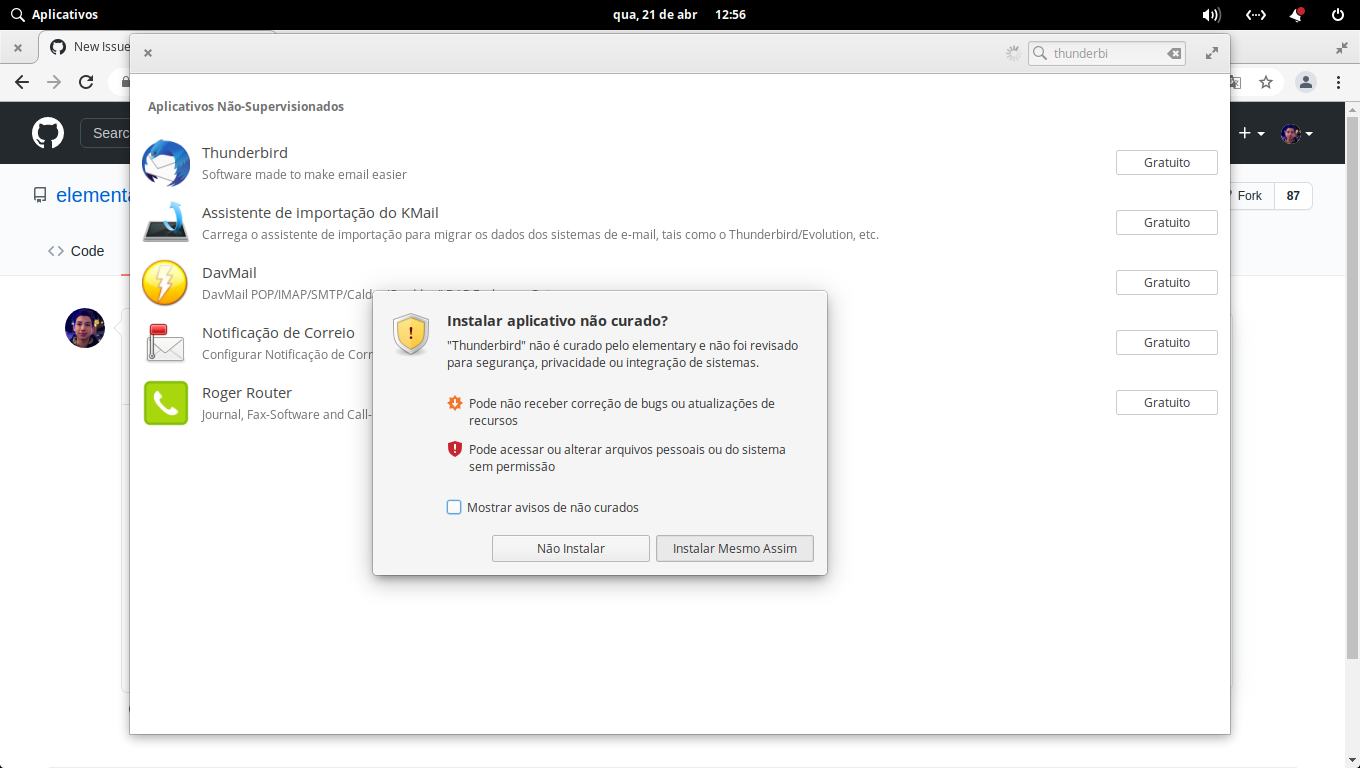The image size is (1360, 768).
Task: Open the browser three-dot menu
Action: (x=1338, y=82)
